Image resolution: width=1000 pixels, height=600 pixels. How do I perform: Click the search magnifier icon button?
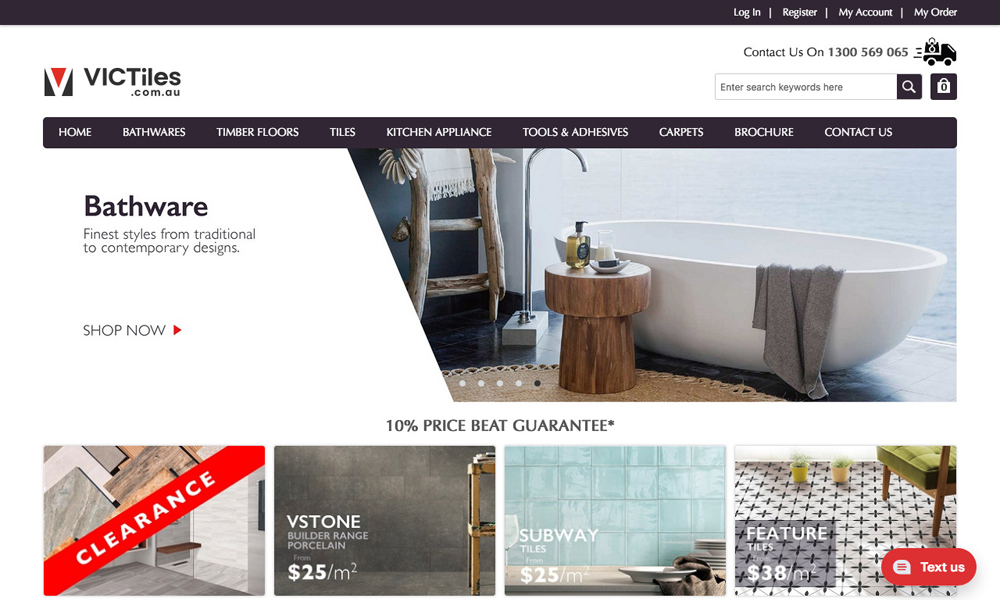pyautogui.click(x=909, y=87)
